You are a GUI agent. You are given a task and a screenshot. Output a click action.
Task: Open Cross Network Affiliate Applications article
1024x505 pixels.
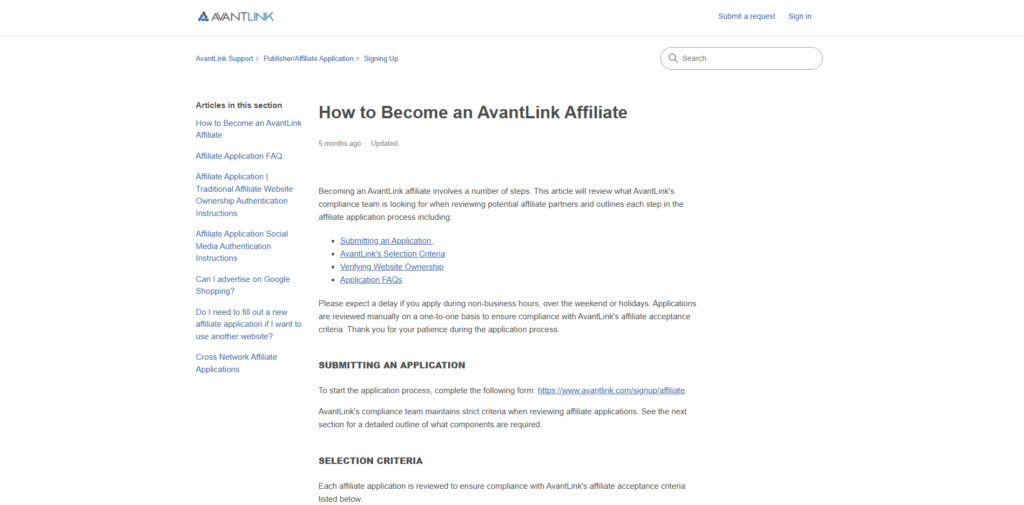point(236,363)
